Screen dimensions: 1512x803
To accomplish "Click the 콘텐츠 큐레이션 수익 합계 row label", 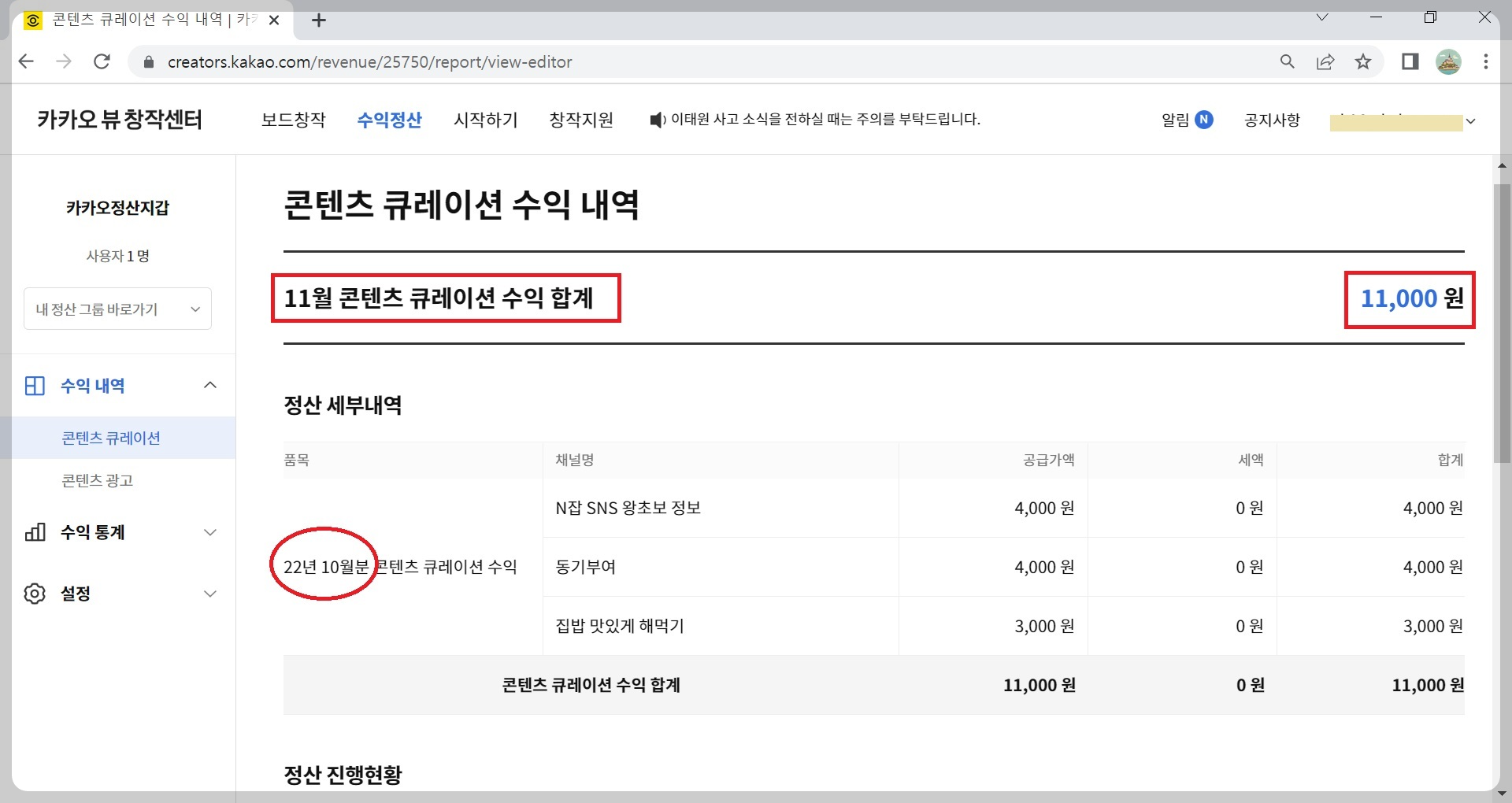I will 591,685.
